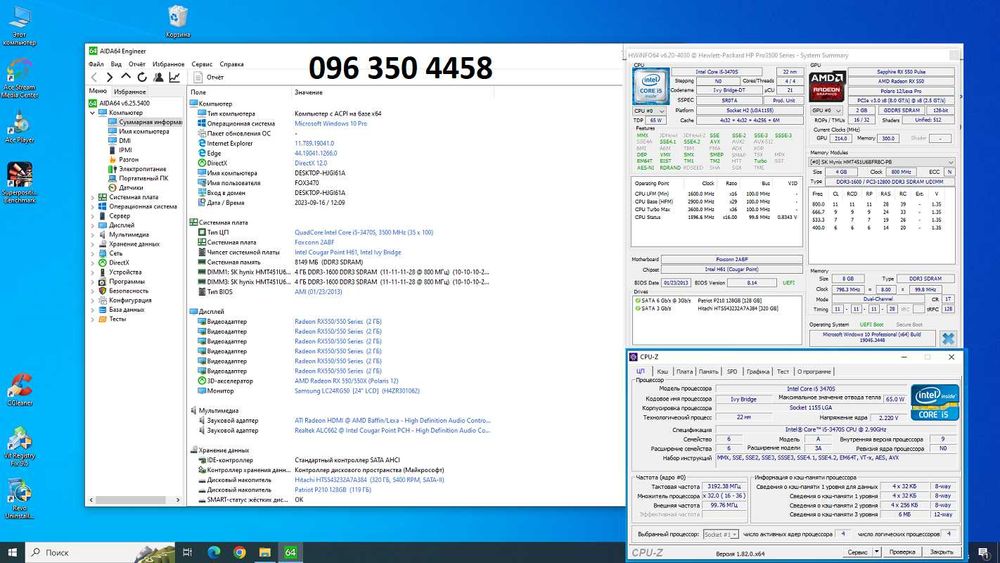The width and height of the screenshot is (1000, 563).
Task: Expand the Дисплей tree node
Action: point(92,226)
